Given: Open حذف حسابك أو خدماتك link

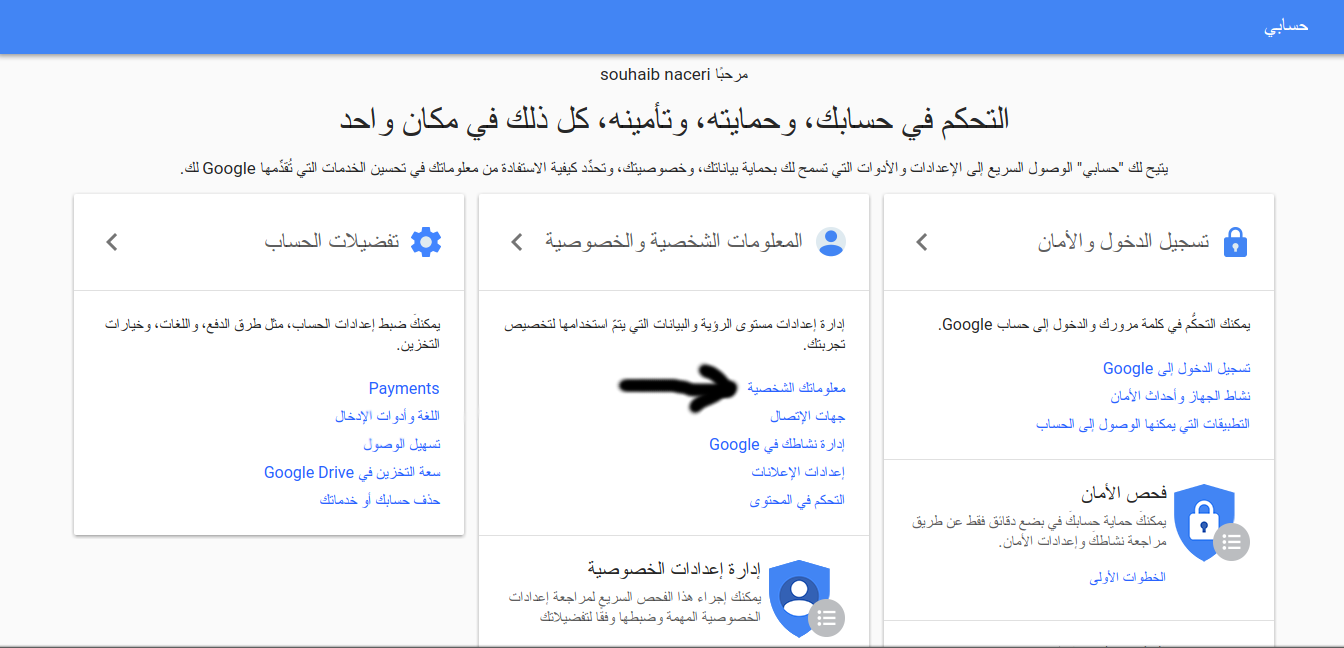Looking at the screenshot, I should click(380, 500).
